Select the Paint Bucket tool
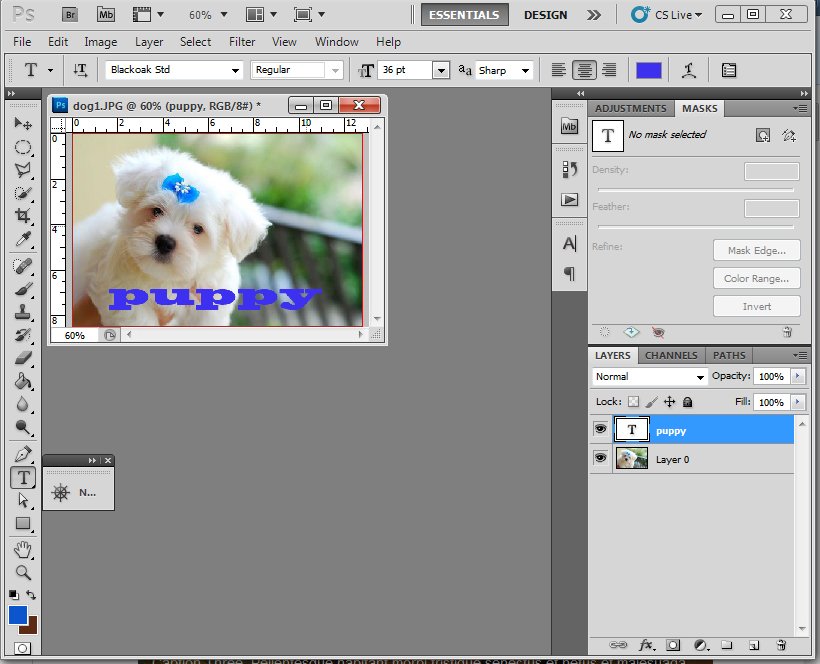The height and width of the screenshot is (664, 820). pyautogui.click(x=22, y=381)
